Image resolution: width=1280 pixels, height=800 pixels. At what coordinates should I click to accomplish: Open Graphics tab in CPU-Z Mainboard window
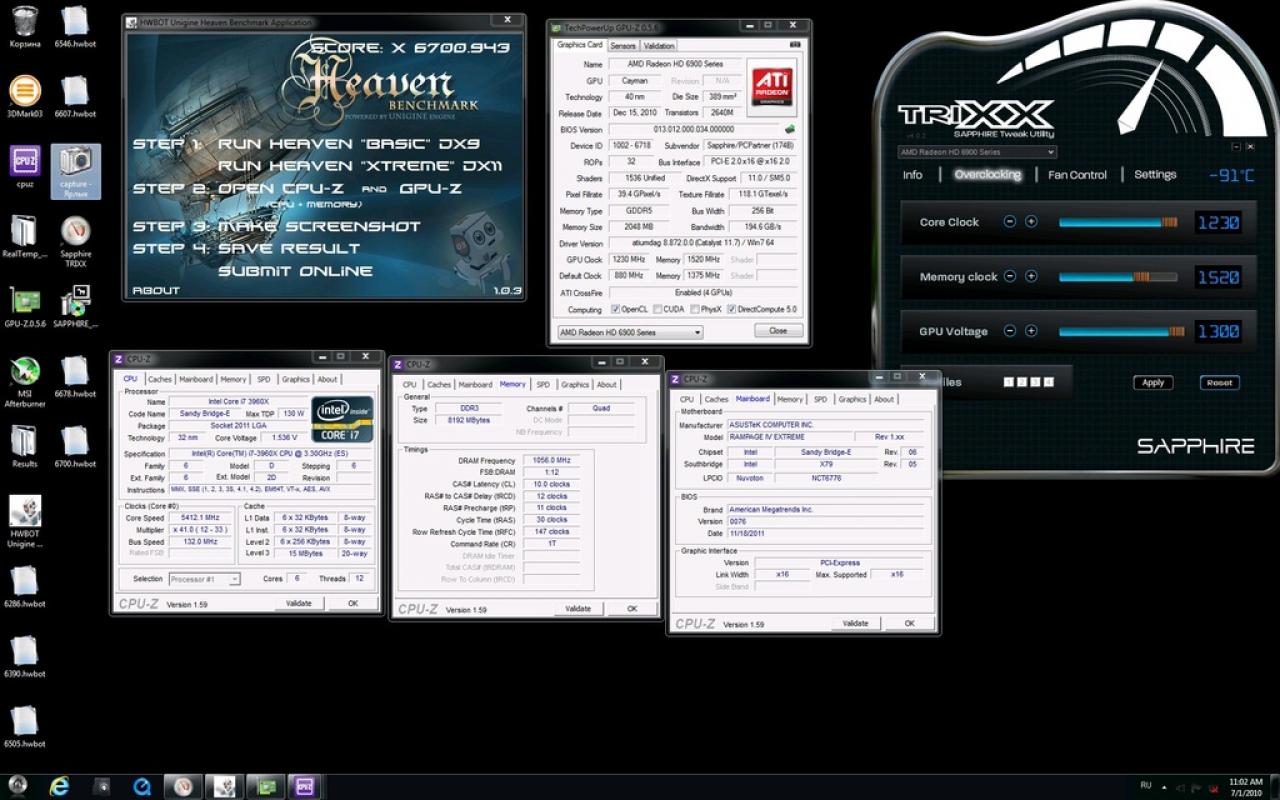point(852,399)
